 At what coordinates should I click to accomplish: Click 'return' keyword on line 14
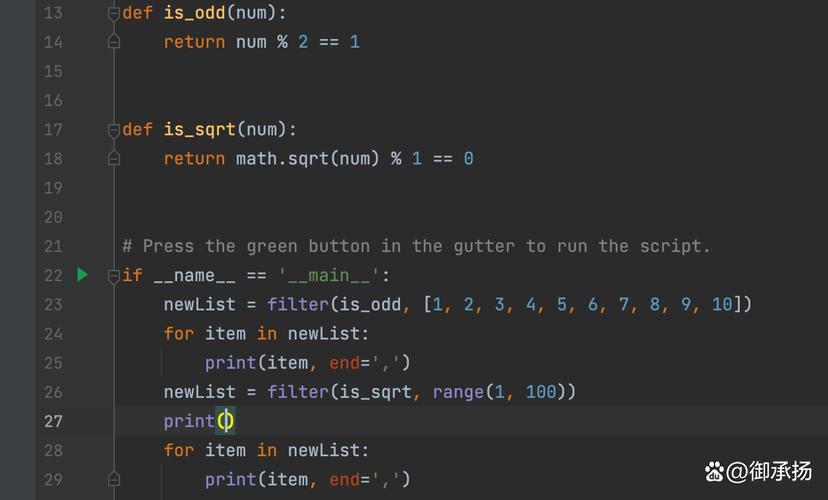click(194, 42)
